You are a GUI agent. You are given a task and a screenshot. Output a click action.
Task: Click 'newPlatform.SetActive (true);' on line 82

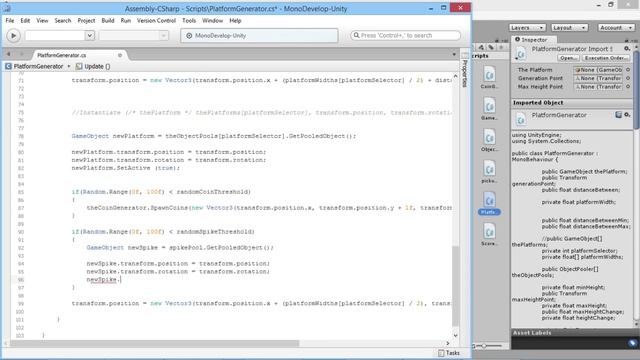pyautogui.click(x=126, y=168)
